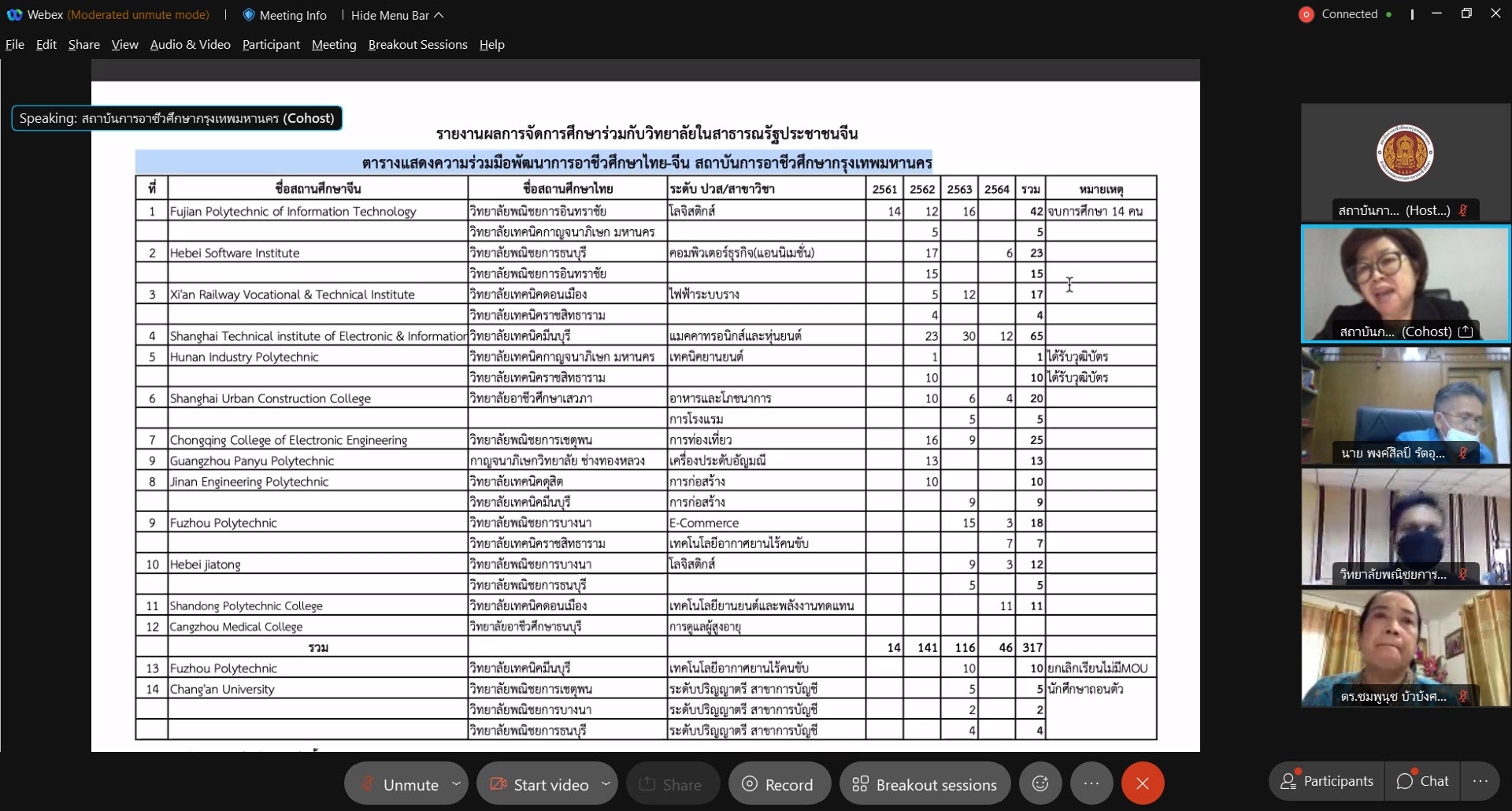
Task: Click 'Fujian Polytechnic of Information Technology' cell
Action: [318, 211]
